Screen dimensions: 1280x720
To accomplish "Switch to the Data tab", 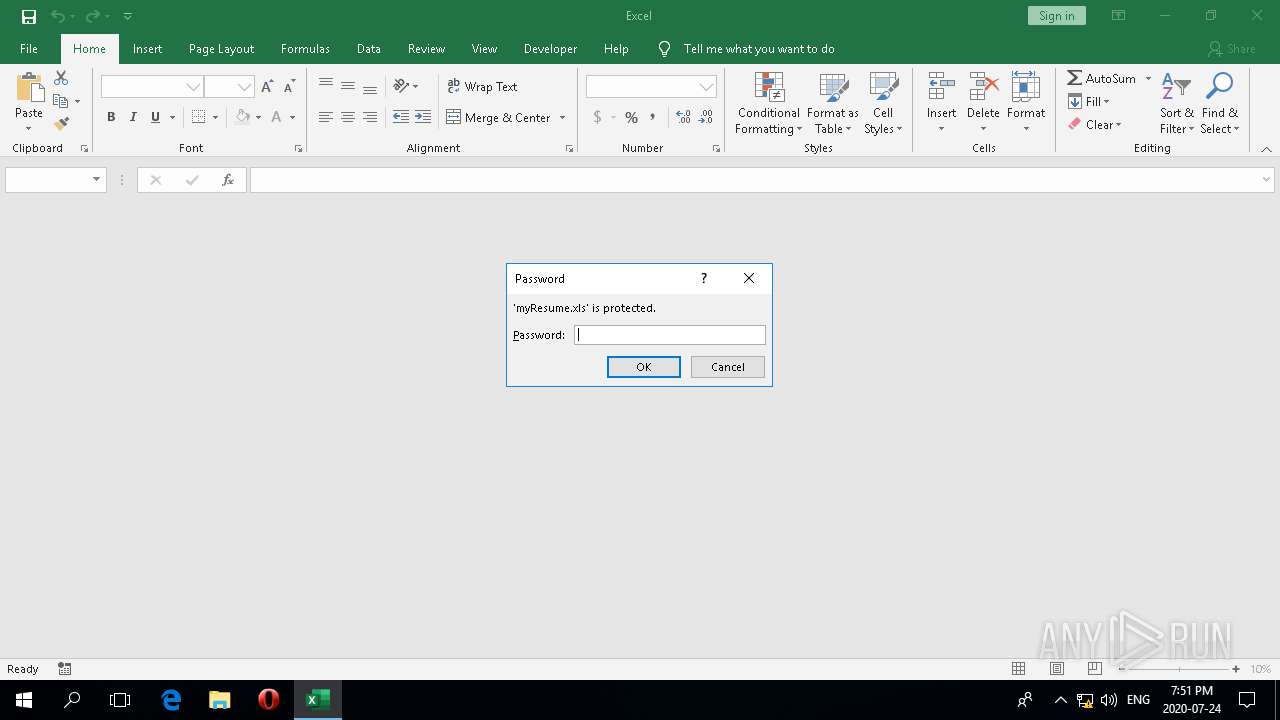I will tap(369, 48).
